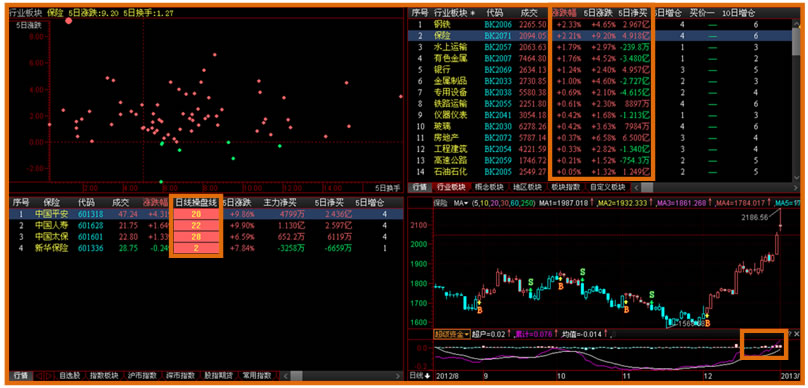Image resolution: width=808 pixels, height=388 pixels.
Task: Open the 沪市指数 tab
Action: click(143, 375)
